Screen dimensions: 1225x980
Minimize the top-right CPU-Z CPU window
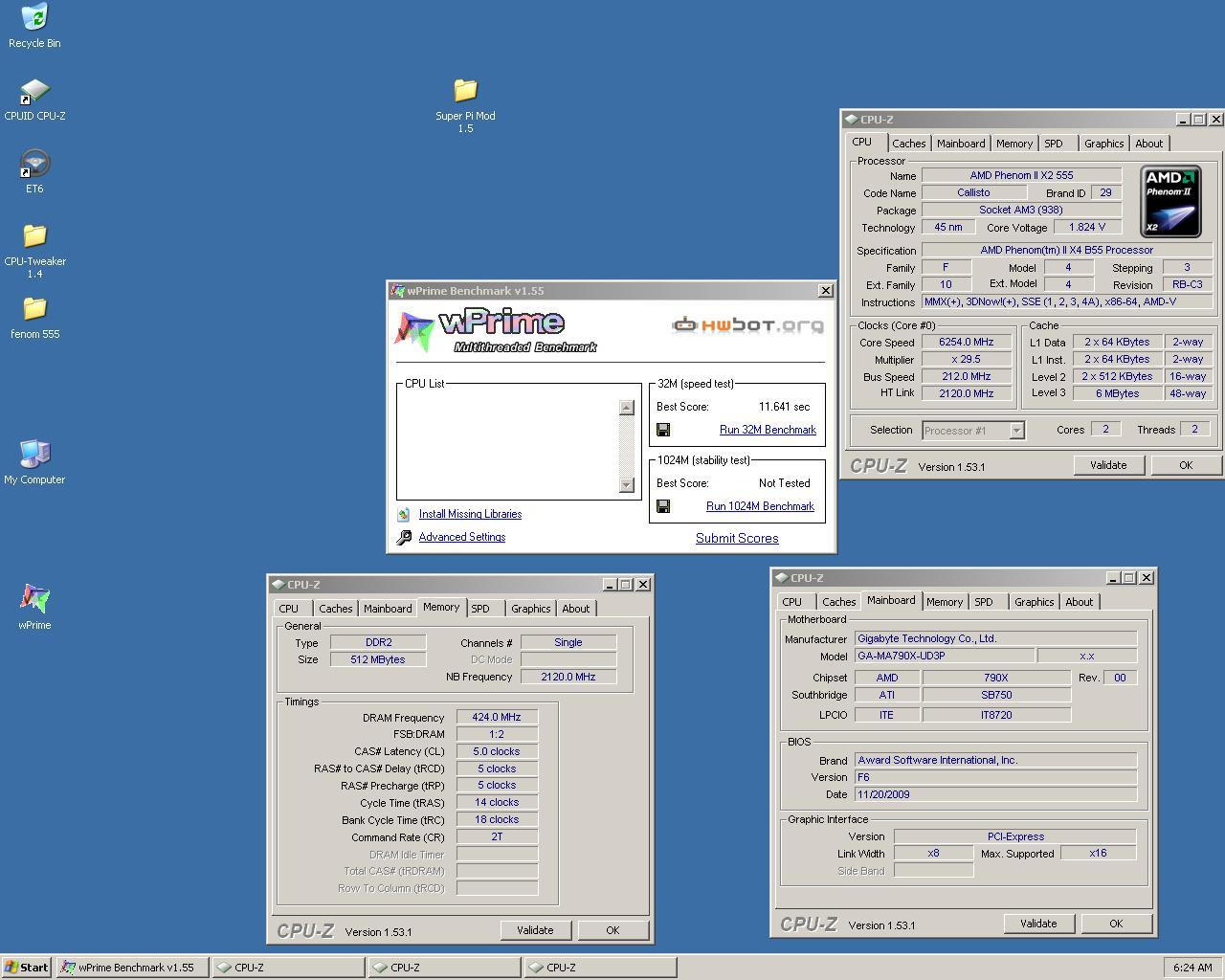(1183, 120)
